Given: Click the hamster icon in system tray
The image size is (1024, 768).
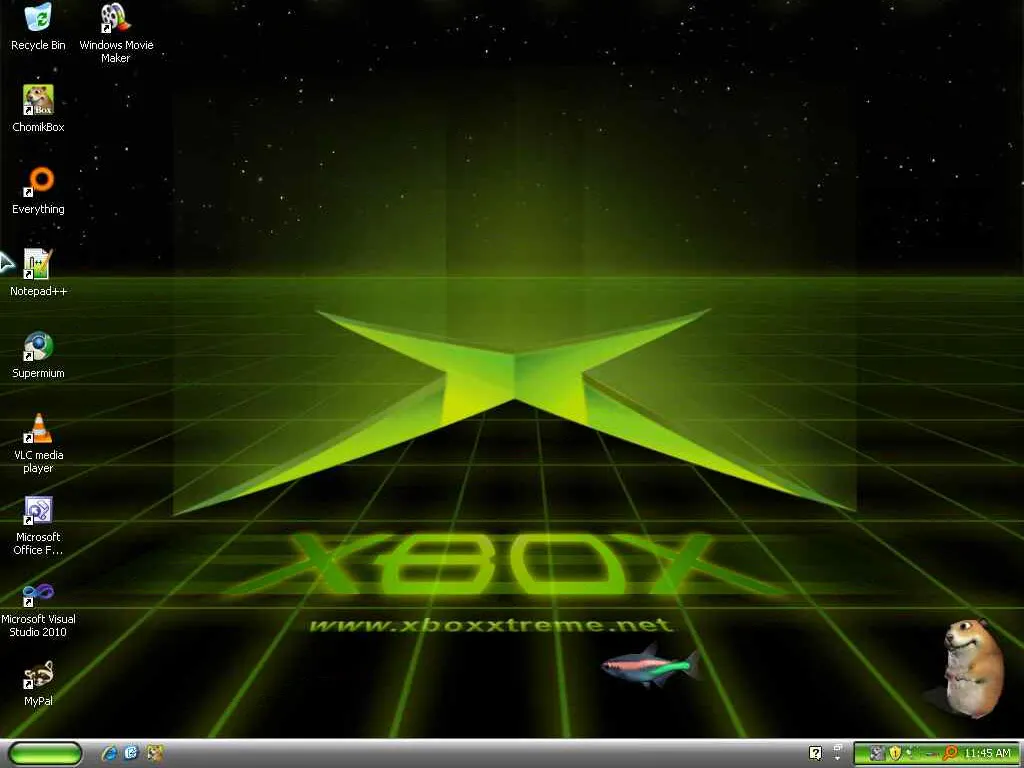Looking at the screenshot, I should (877, 753).
